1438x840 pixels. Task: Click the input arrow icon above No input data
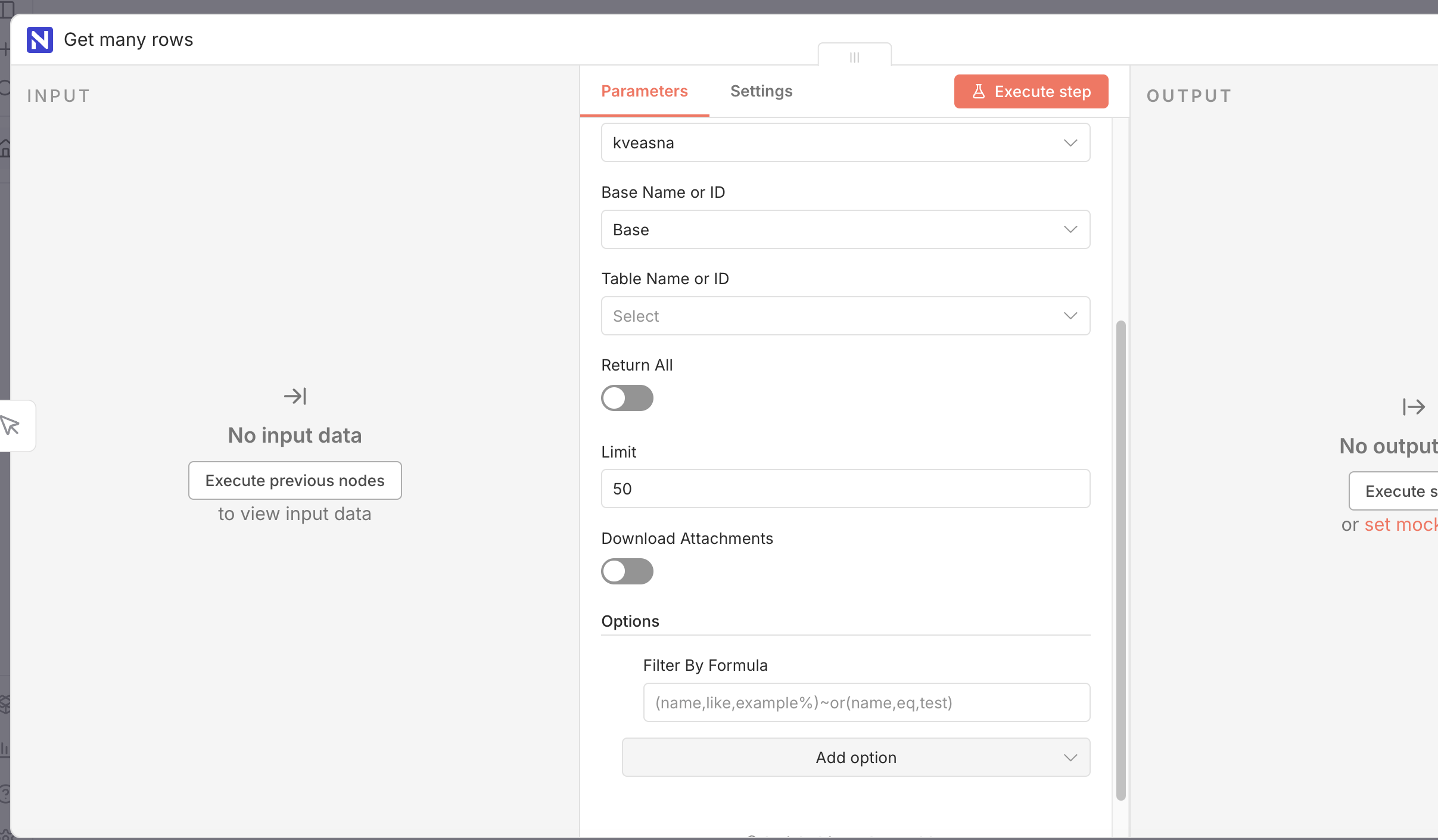pos(295,396)
